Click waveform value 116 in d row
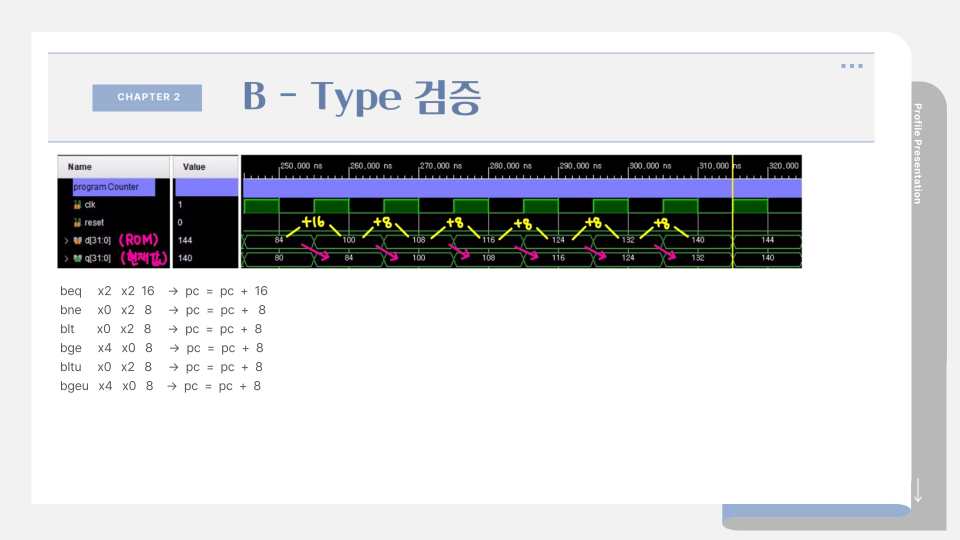 click(x=488, y=240)
